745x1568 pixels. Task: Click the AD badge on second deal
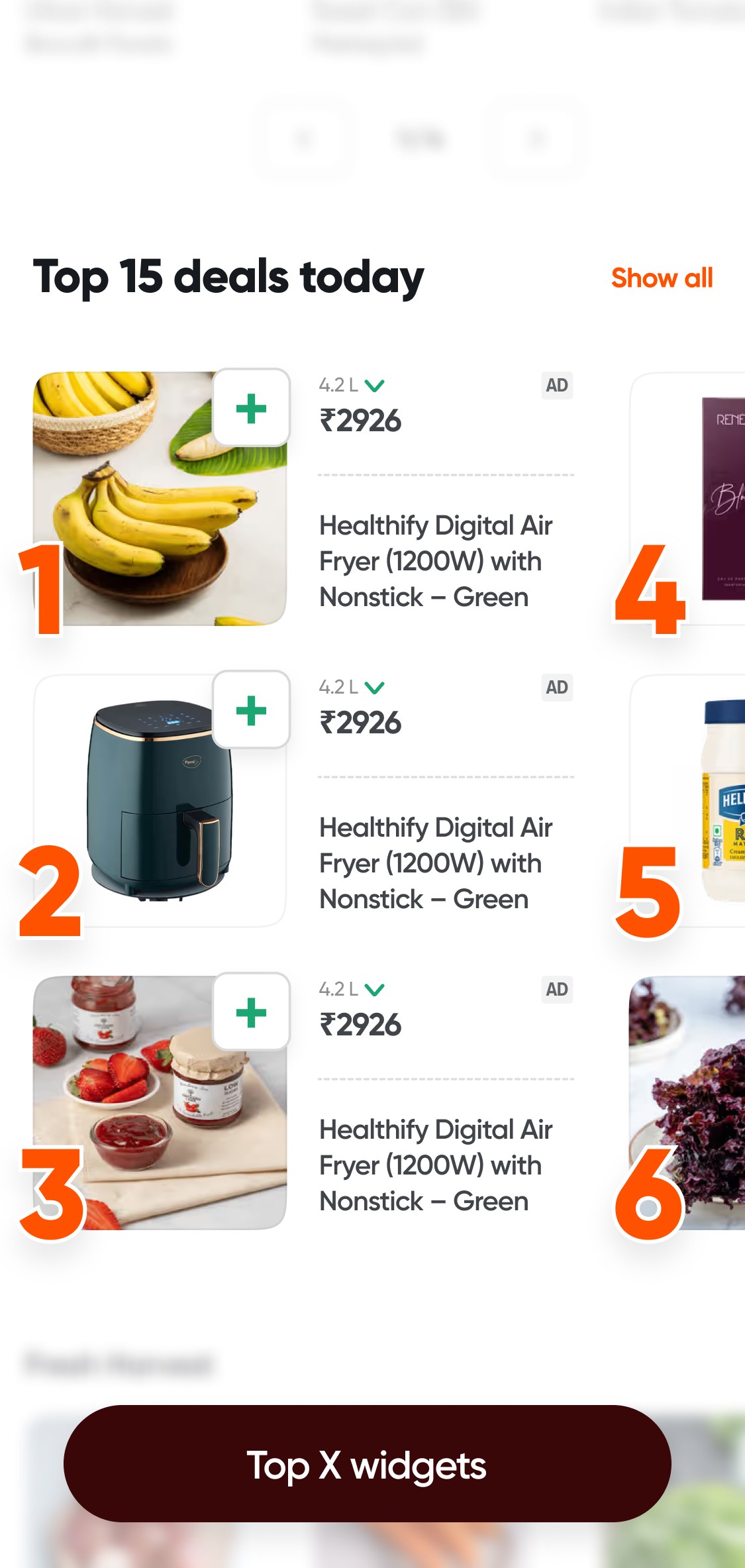[557, 688]
